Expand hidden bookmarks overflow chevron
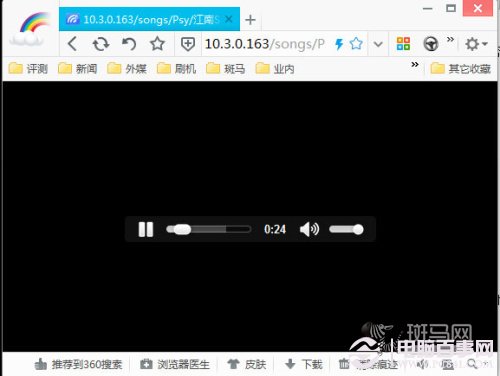This screenshot has width=500, height=376. point(415,64)
